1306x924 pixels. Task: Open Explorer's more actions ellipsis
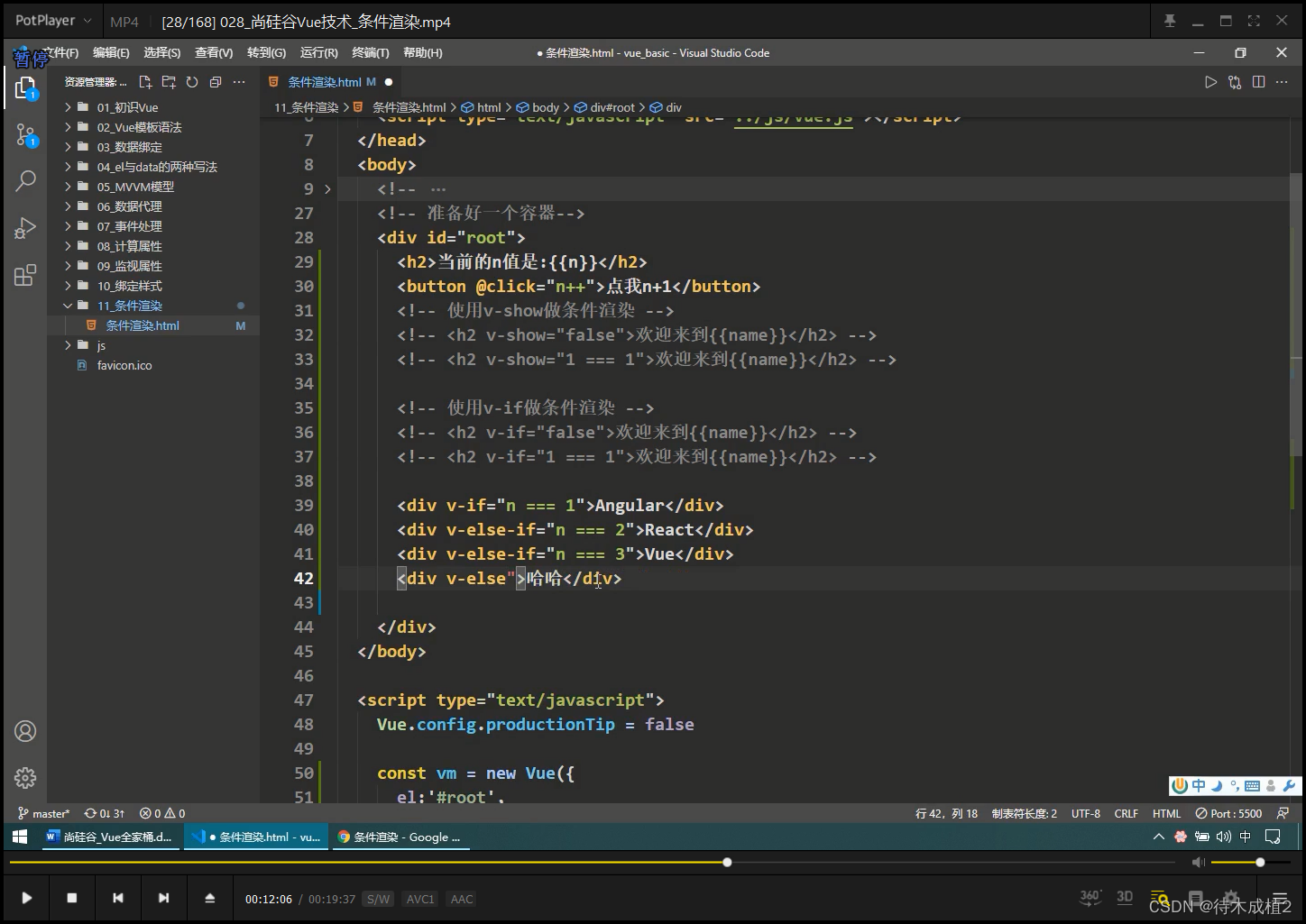click(x=239, y=82)
